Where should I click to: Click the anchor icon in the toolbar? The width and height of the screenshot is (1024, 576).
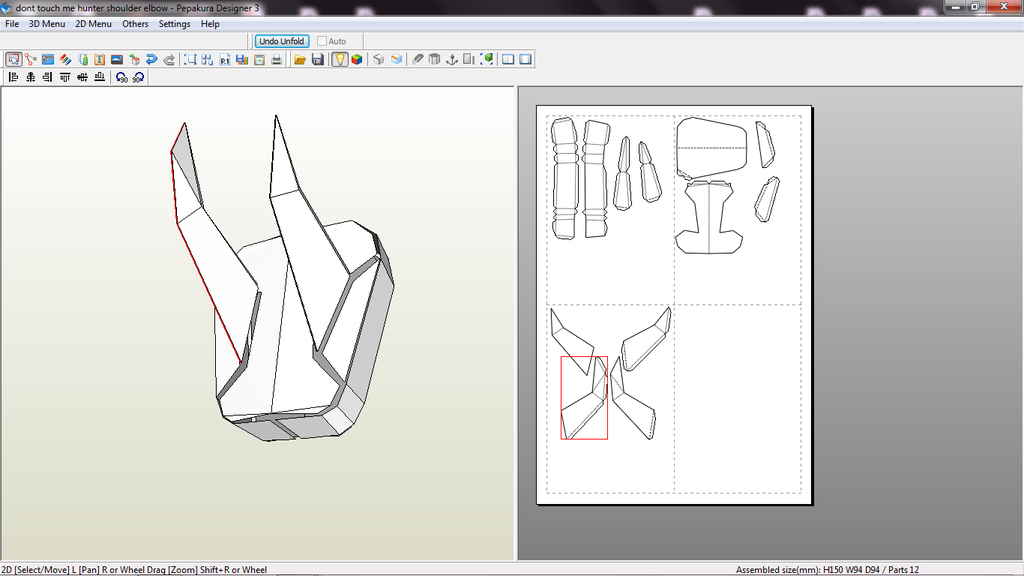(x=451, y=60)
